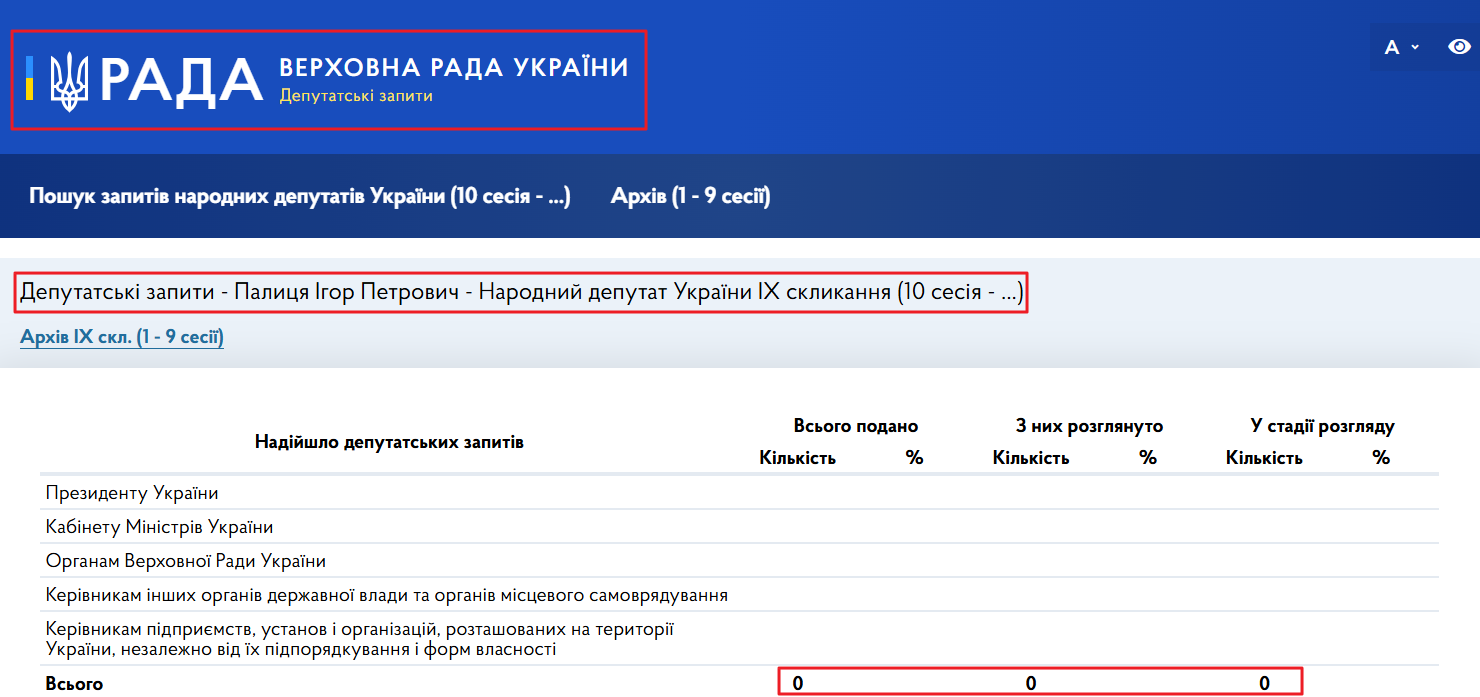Click the 'Депутатські запити' subtitle in header
This screenshot has width=1480, height=697.
coord(356,96)
